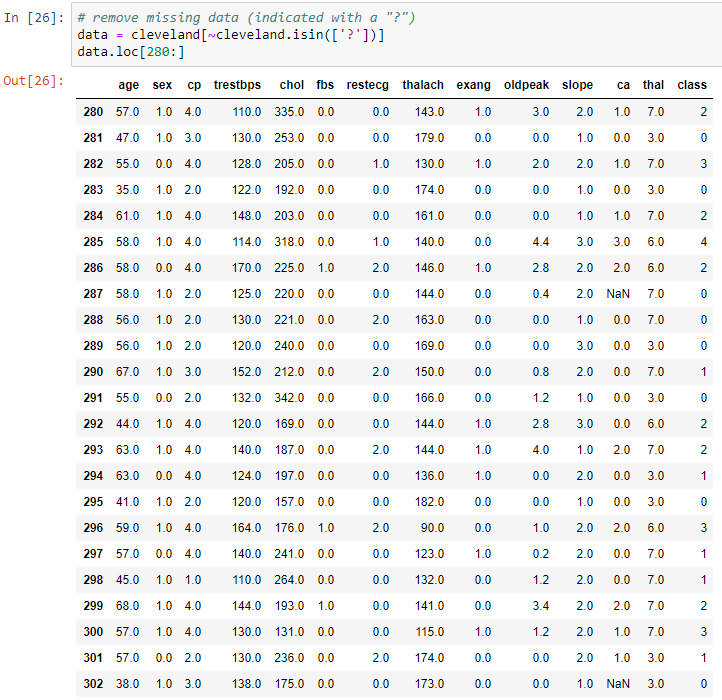722x700 pixels.
Task: Select row index 298
Action: 93,580
